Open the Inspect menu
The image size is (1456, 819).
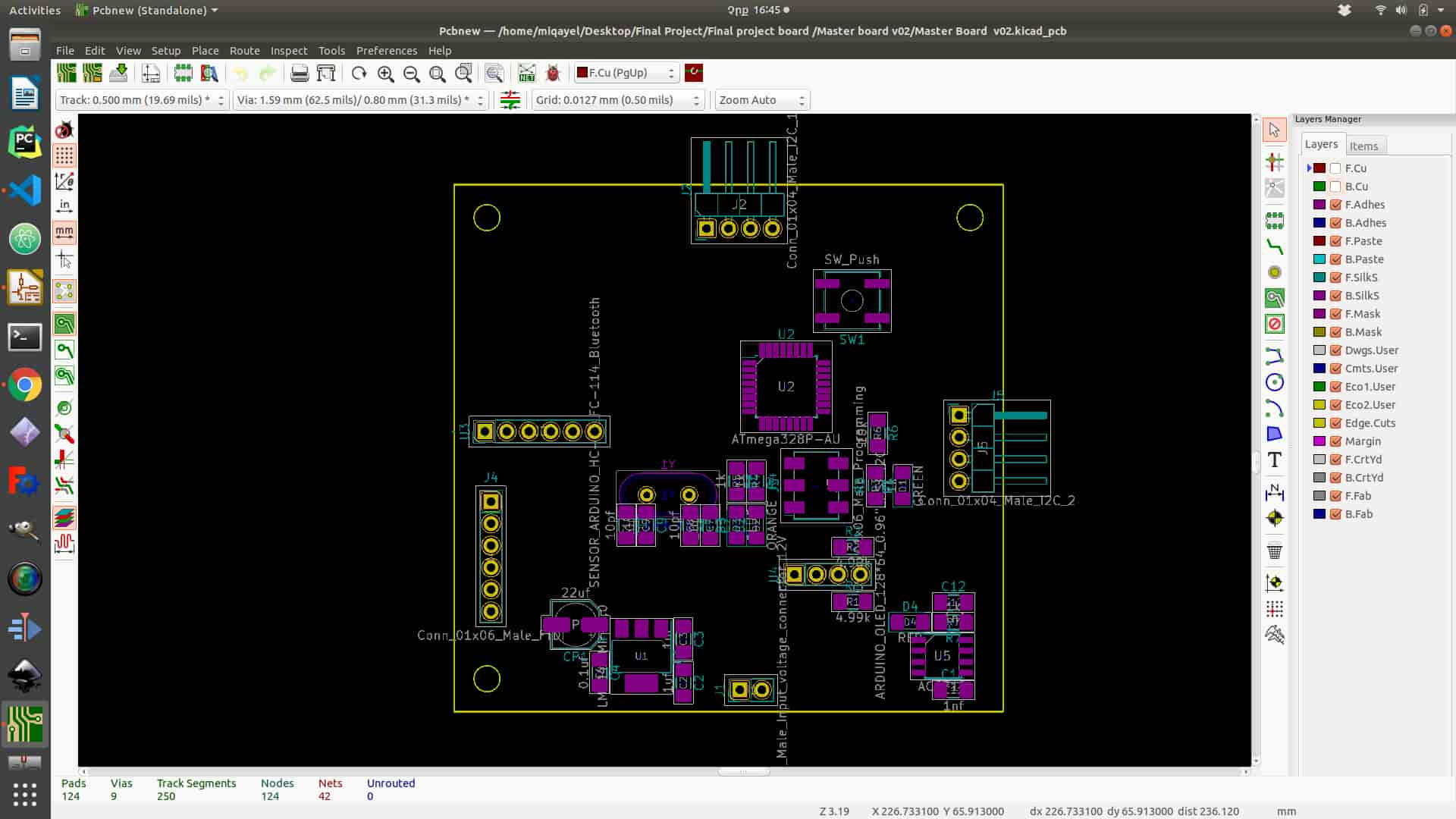pos(288,51)
